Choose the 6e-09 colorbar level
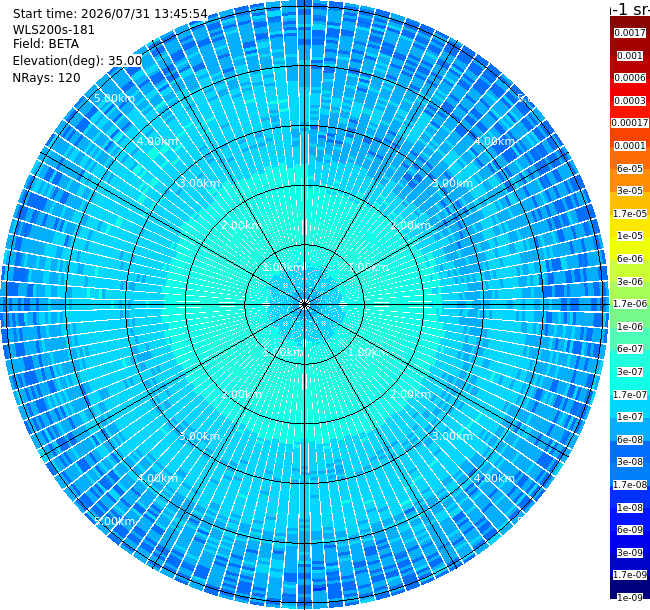This screenshot has height=610, width=650. click(x=630, y=530)
